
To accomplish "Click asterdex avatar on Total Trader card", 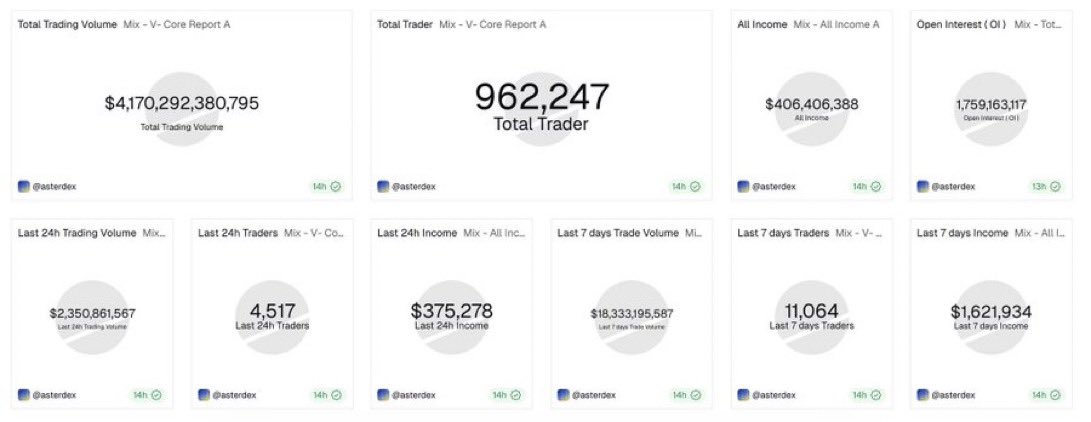I will point(383,186).
